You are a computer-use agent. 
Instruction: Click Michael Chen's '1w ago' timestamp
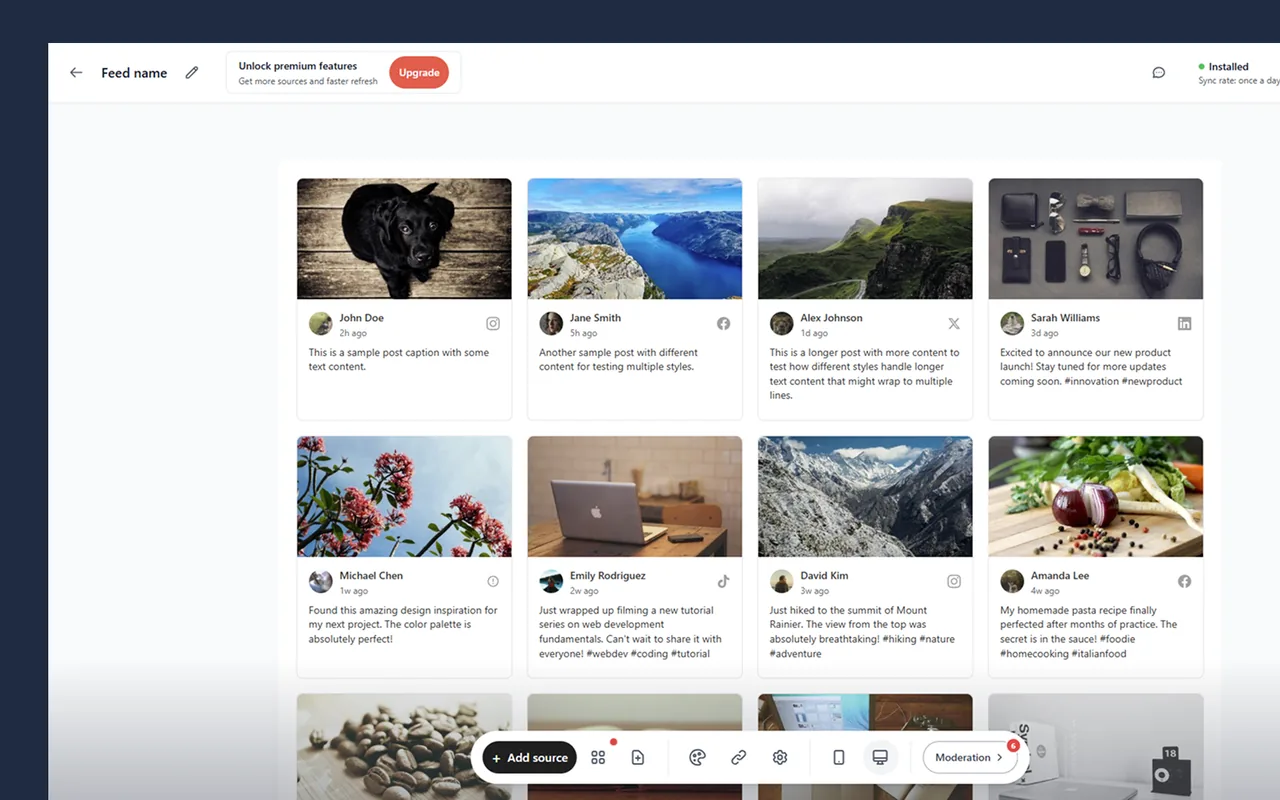[354, 591]
